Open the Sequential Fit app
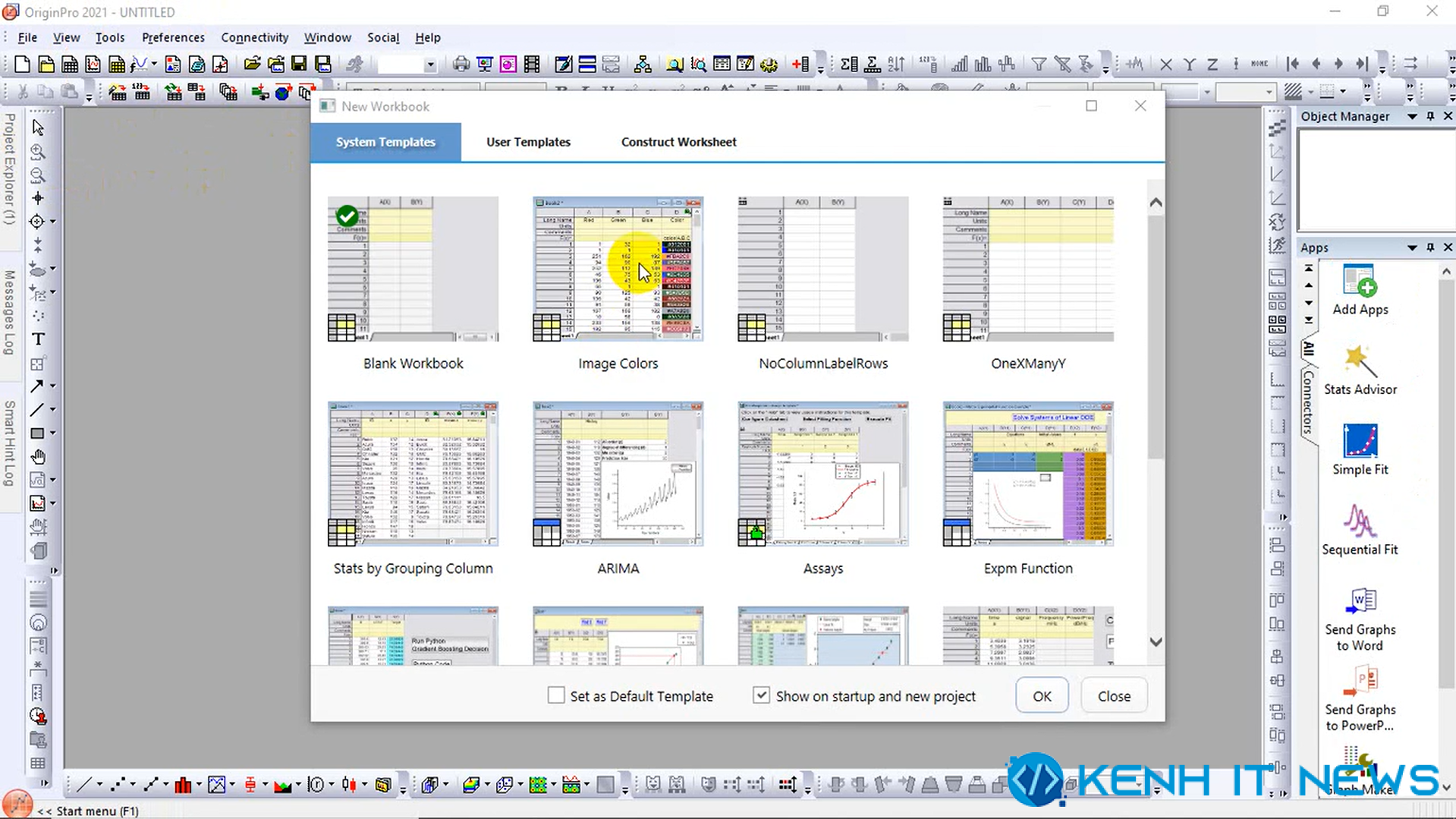 (1360, 521)
